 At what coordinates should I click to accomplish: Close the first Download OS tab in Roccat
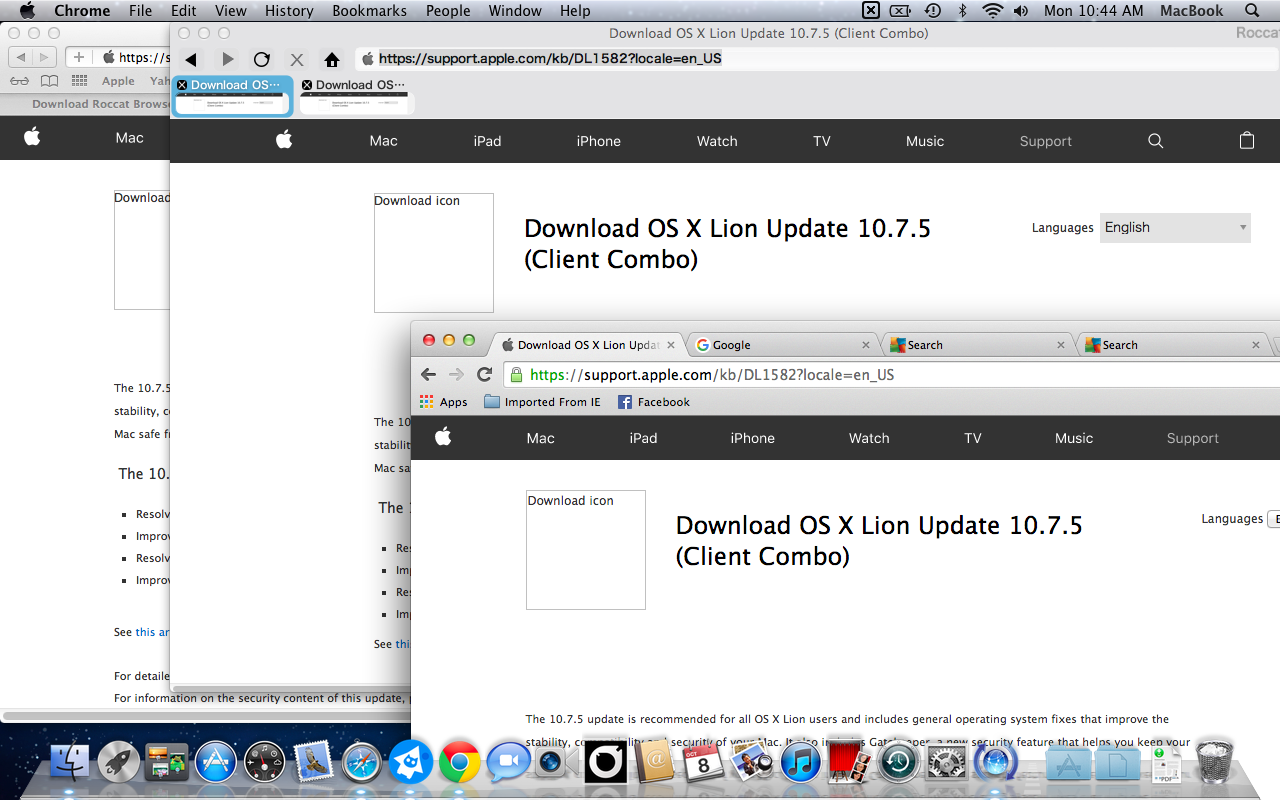182,85
